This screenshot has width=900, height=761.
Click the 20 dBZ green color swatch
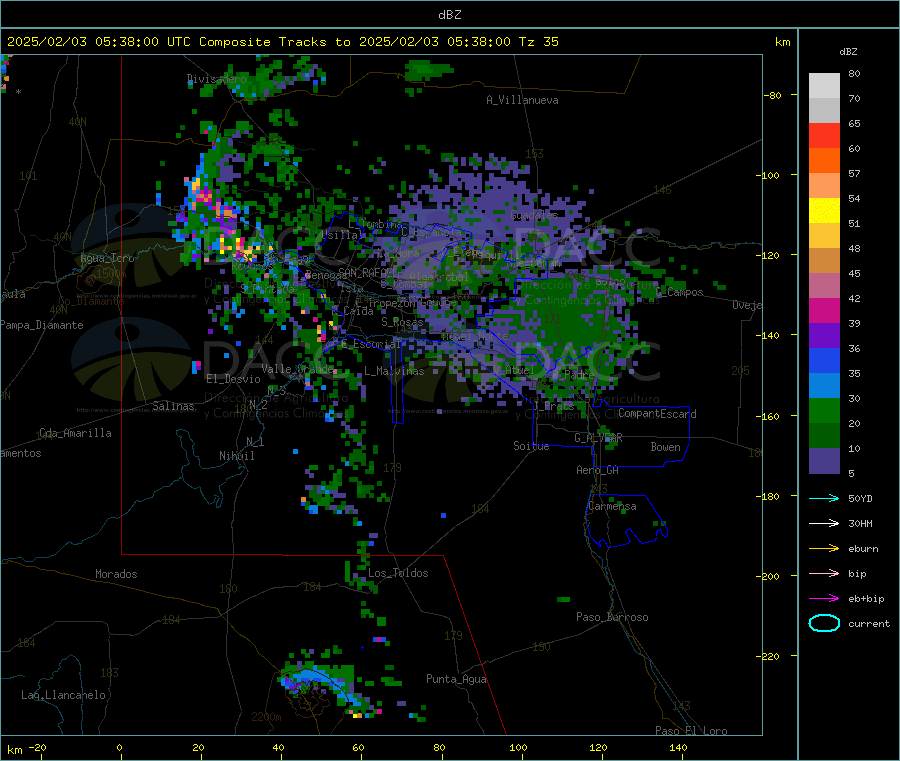(x=824, y=410)
